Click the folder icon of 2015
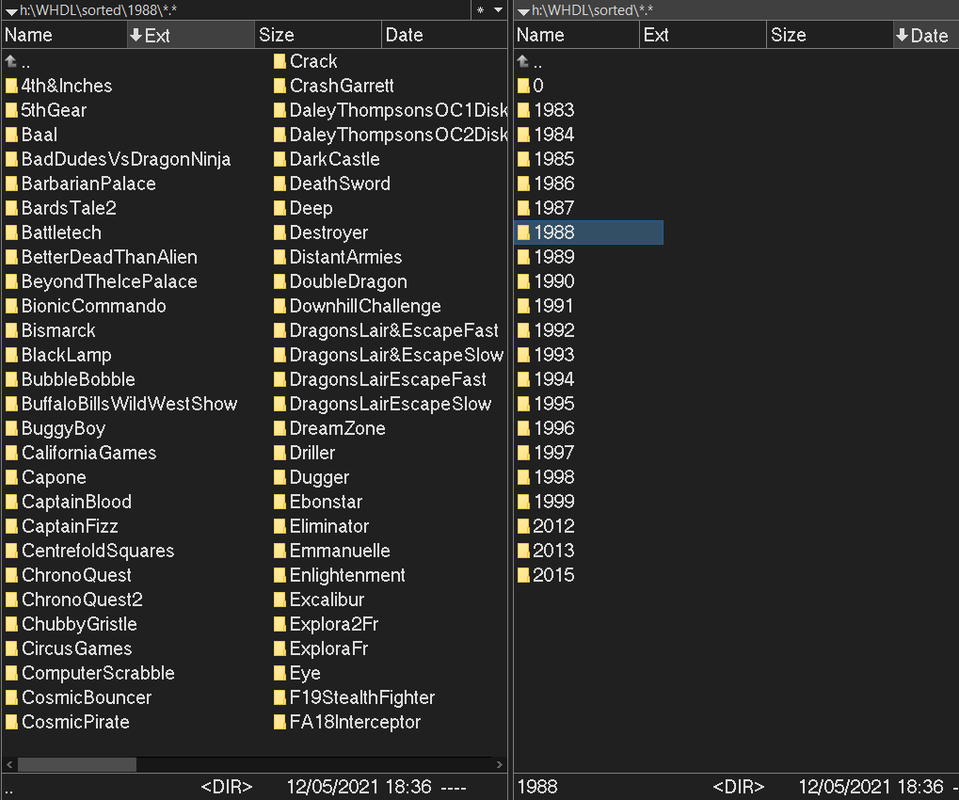Viewport: 959px width, 800px height. 524,575
